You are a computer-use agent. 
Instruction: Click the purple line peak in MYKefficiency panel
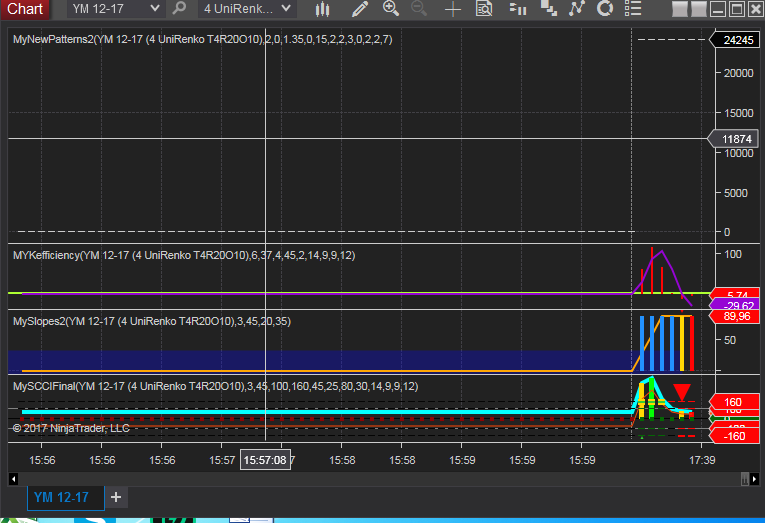click(662, 251)
